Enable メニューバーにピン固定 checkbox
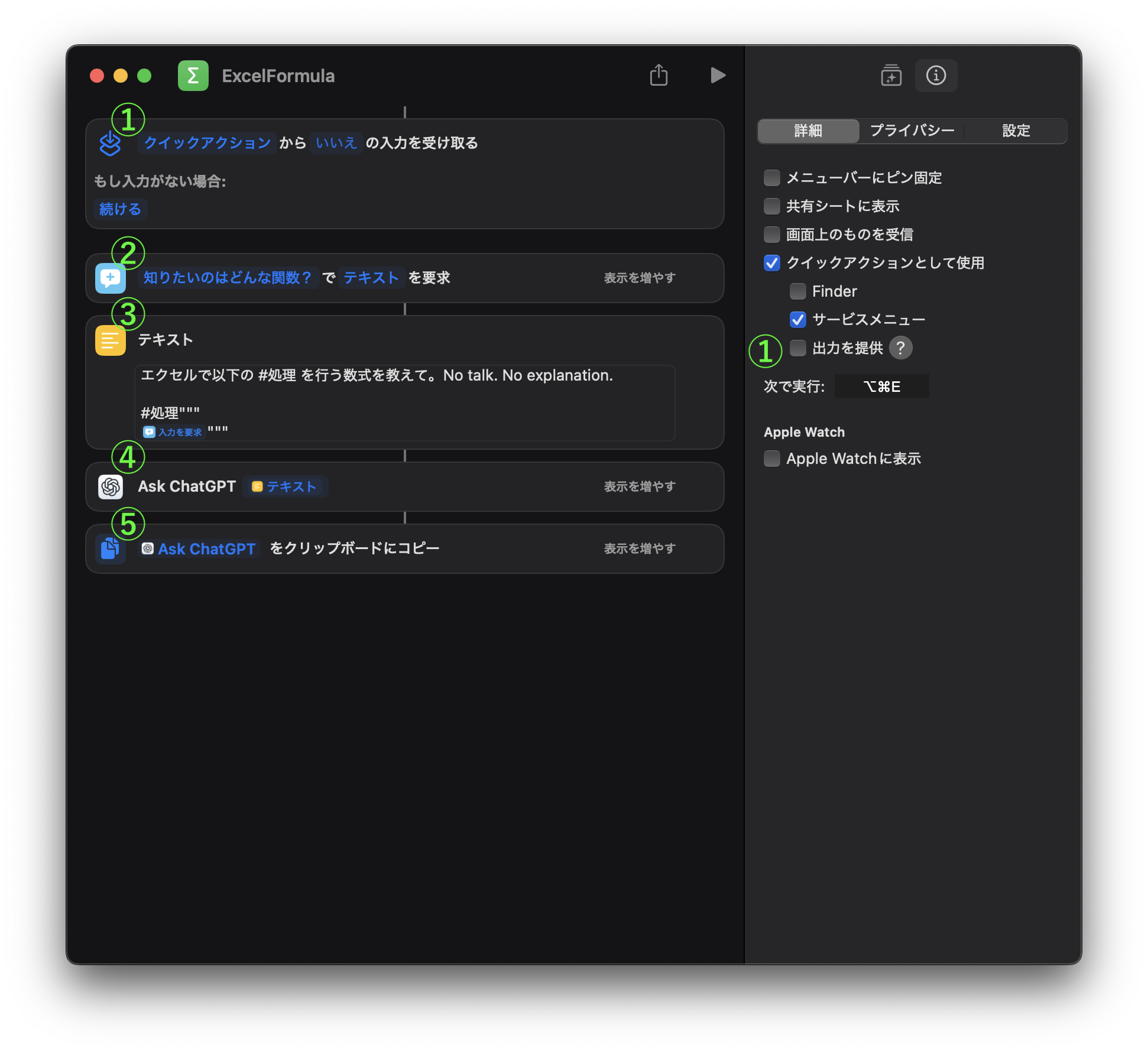 point(772,178)
